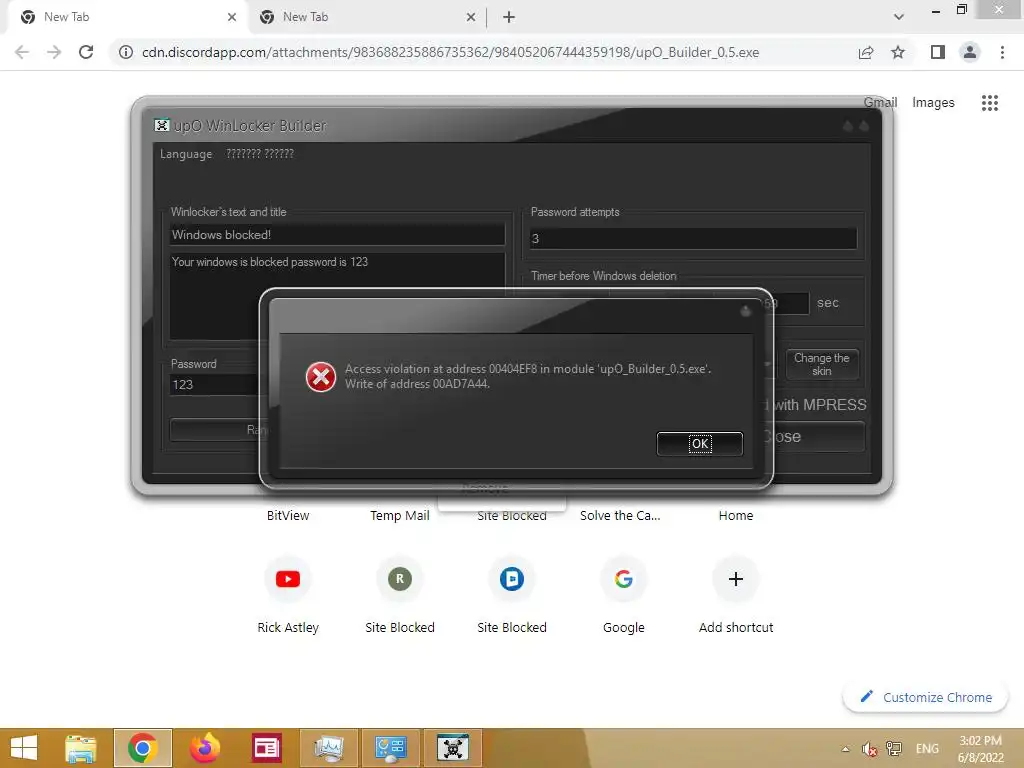Click the Windows blocked! title field

tap(337, 234)
